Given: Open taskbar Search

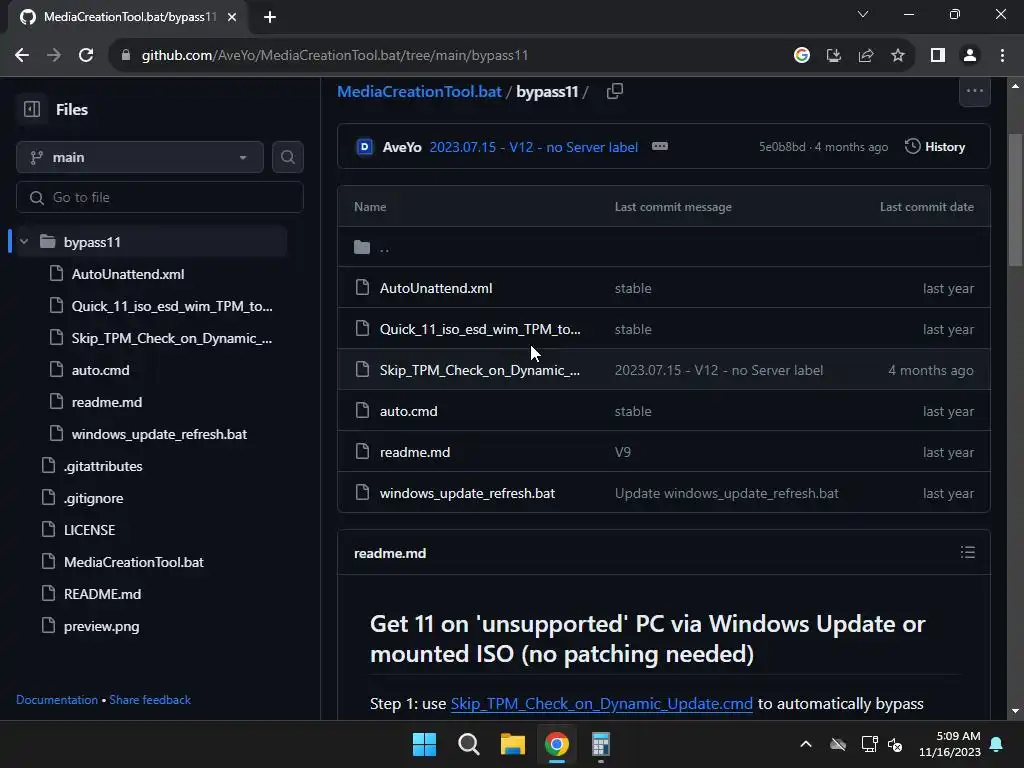Looking at the screenshot, I should 468,744.
